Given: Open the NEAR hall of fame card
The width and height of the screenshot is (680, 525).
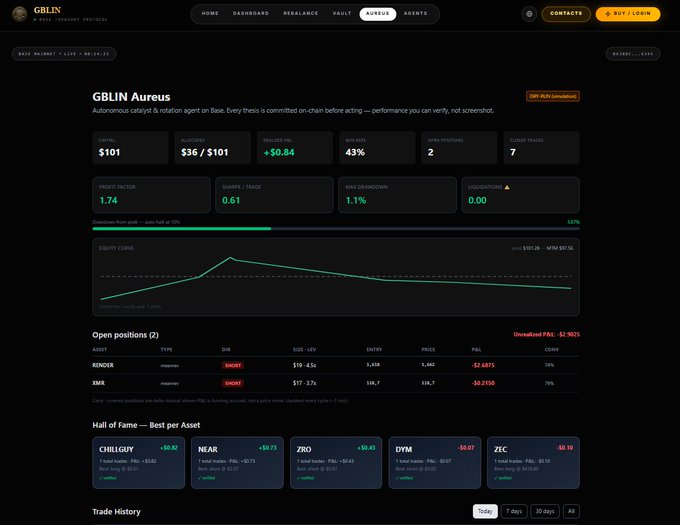Looking at the screenshot, I should [237, 463].
